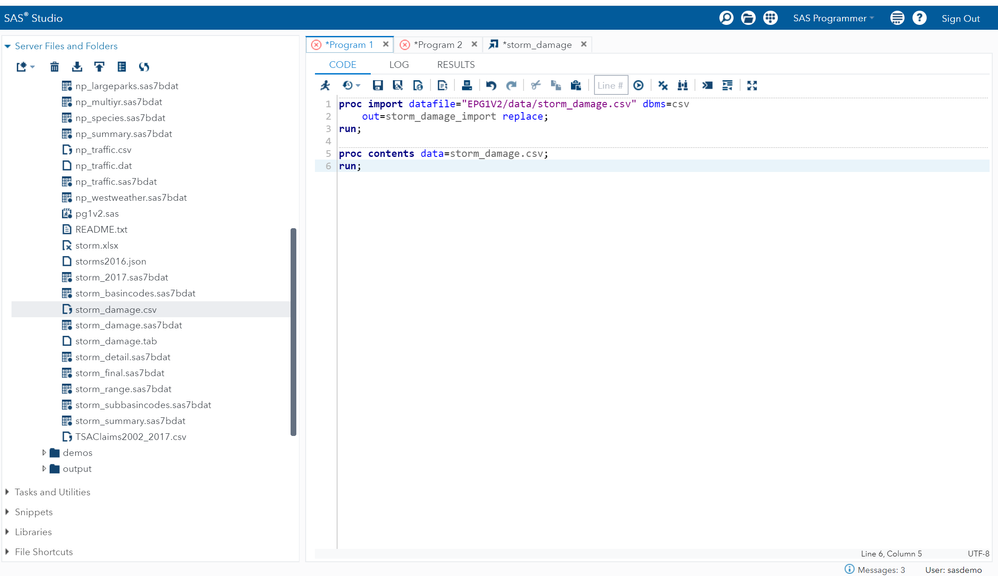
Task: Click the search icon in the top header bar
Action: coord(726,18)
